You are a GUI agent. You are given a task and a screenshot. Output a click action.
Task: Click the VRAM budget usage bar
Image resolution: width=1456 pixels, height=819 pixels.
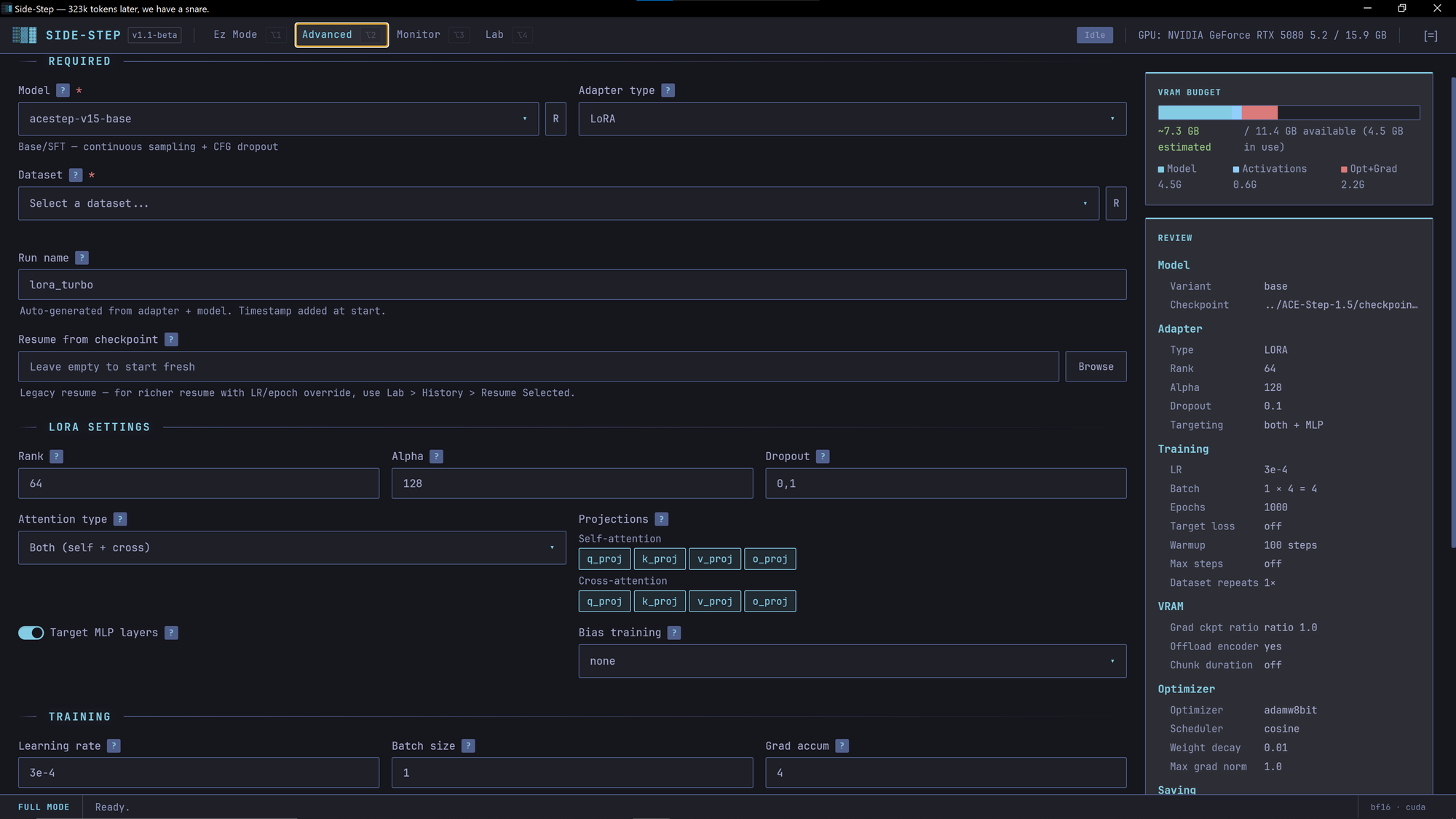pyautogui.click(x=1288, y=113)
